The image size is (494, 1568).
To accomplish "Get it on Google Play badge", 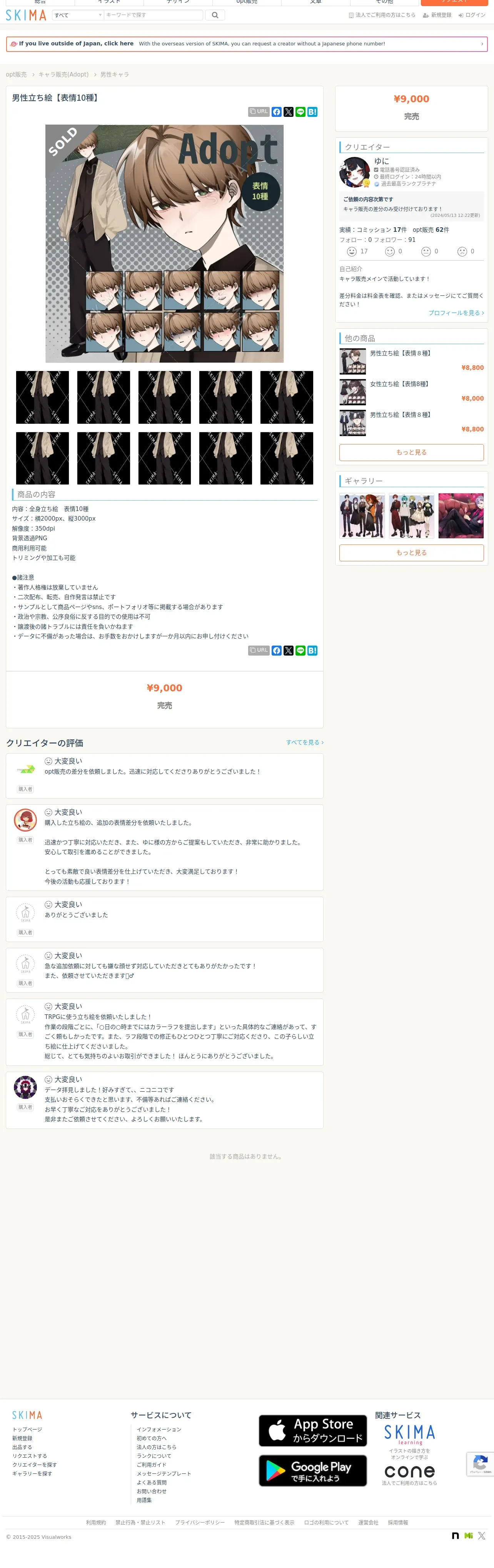I will click(x=312, y=1471).
